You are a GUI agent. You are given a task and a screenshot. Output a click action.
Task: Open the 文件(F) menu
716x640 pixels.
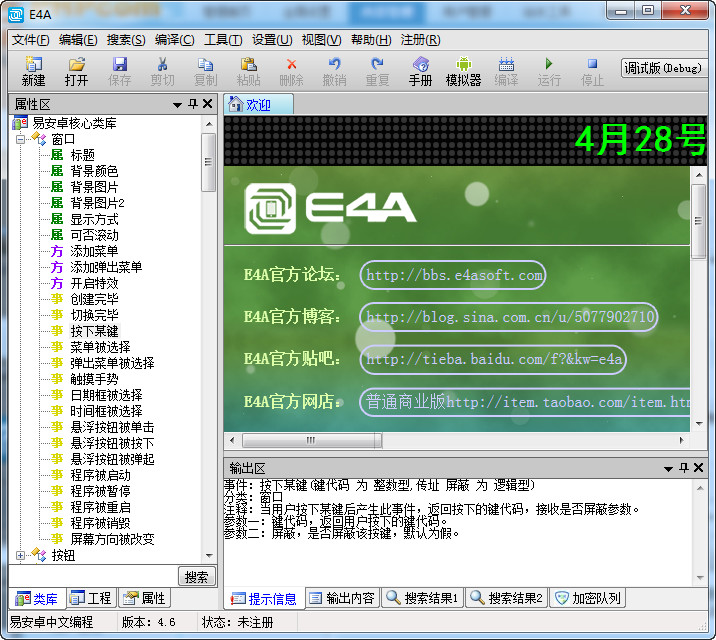30,40
